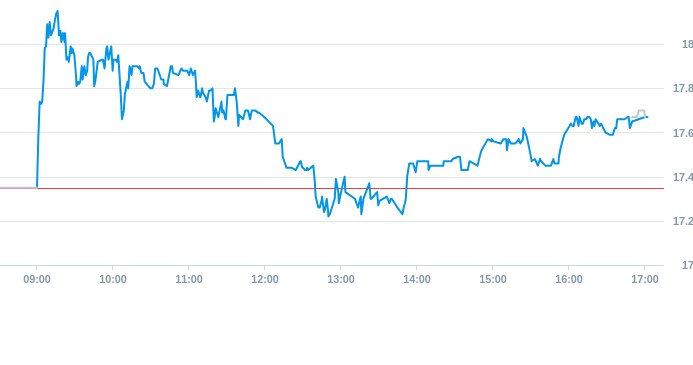Click the 15:00 time axis label
The height and width of the screenshot is (365, 693).
point(493,280)
